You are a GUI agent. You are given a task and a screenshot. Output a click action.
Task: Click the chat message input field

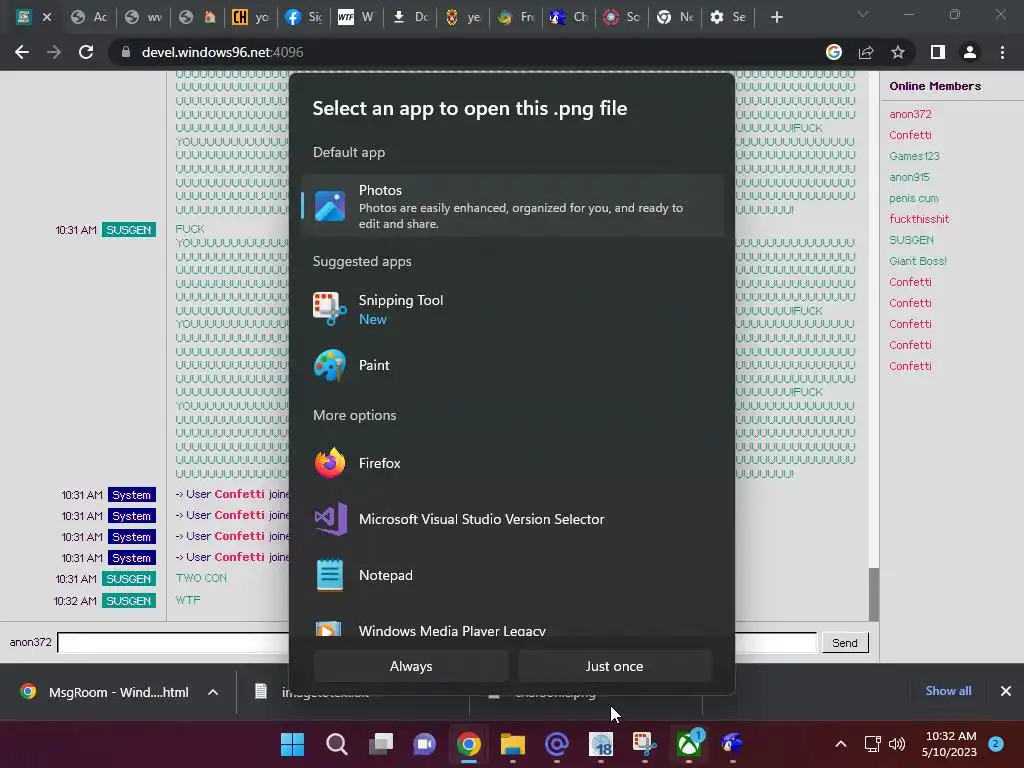tap(436, 643)
